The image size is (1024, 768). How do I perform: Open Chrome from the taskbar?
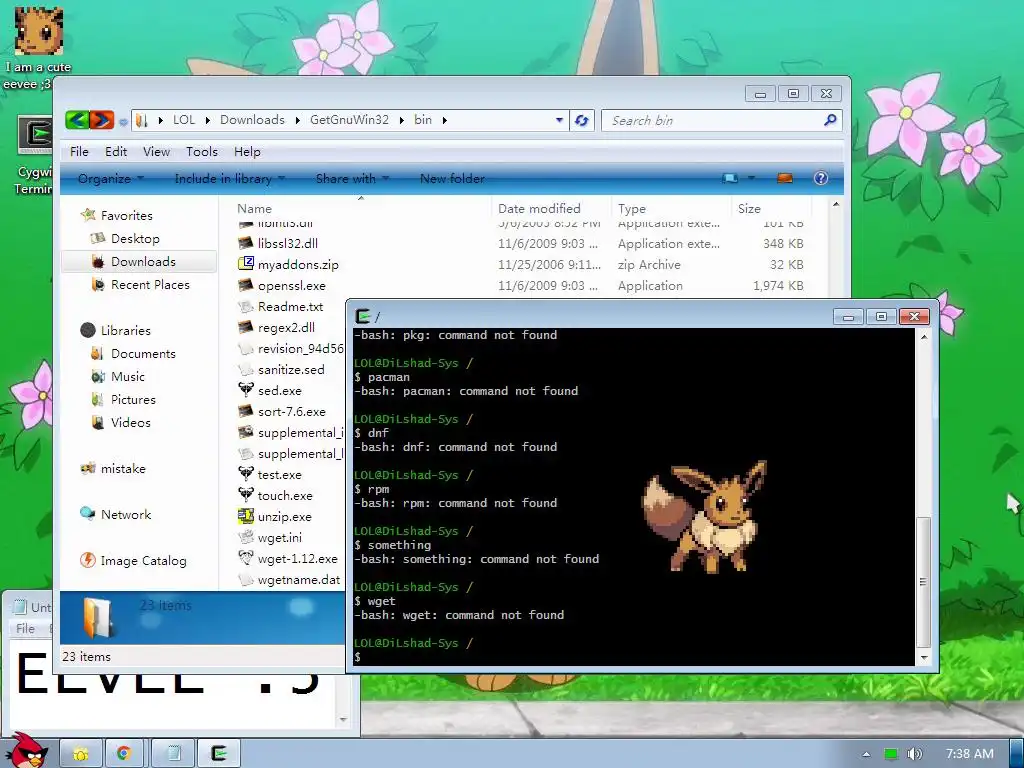pyautogui.click(x=124, y=754)
